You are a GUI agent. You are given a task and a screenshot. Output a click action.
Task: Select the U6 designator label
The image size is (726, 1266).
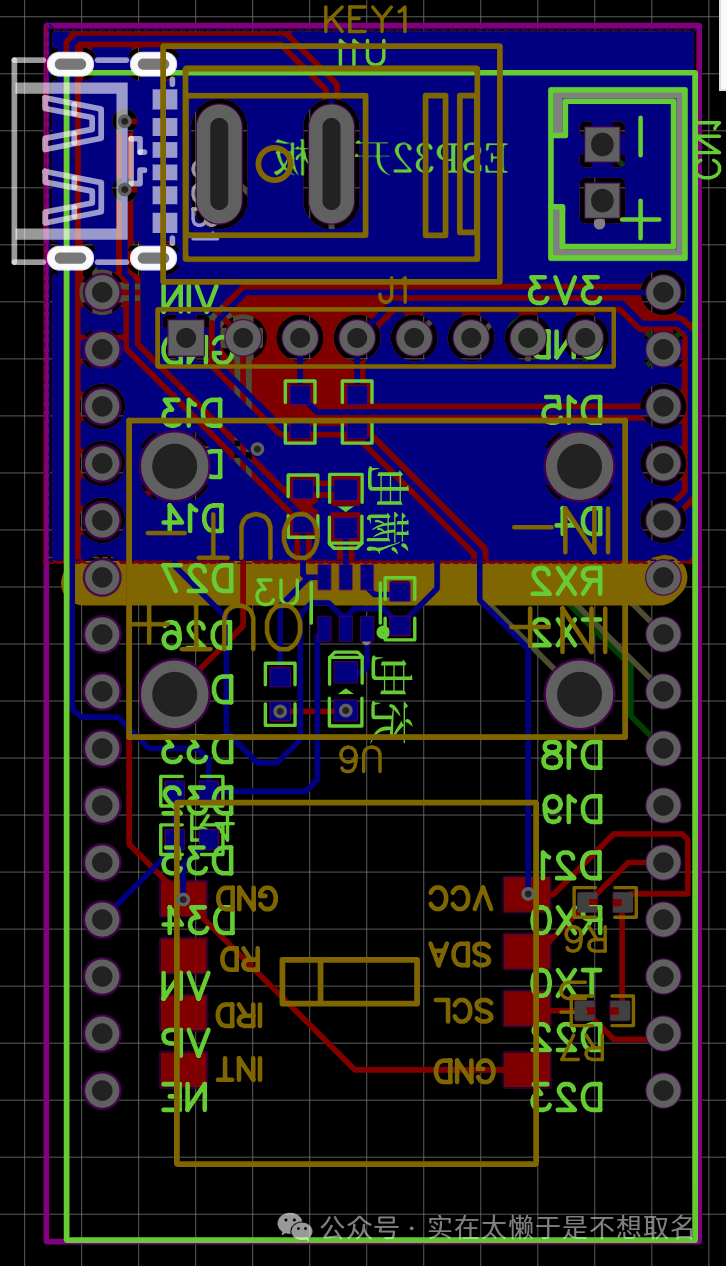pos(361,760)
